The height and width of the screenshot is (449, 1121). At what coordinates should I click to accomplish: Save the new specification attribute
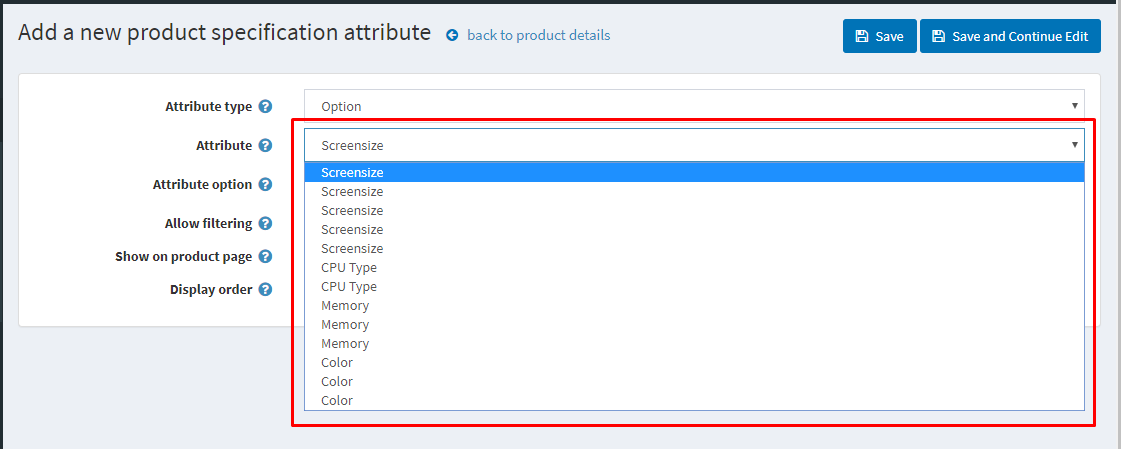tap(879, 36)
